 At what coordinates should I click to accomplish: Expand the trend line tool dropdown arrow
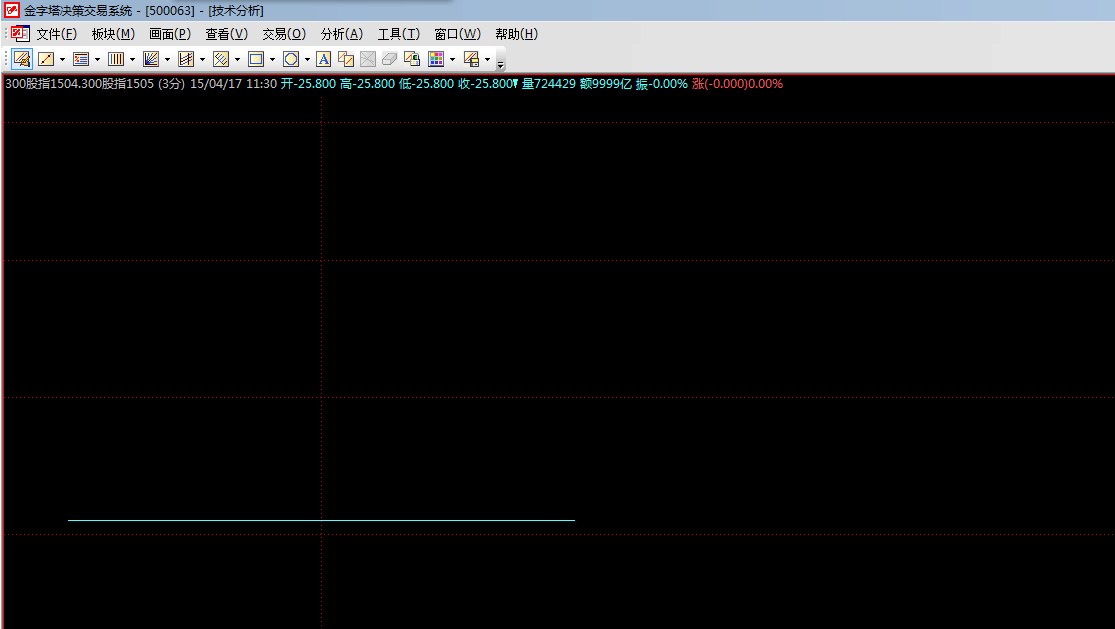pyautogui.click(x=62, y=59)
